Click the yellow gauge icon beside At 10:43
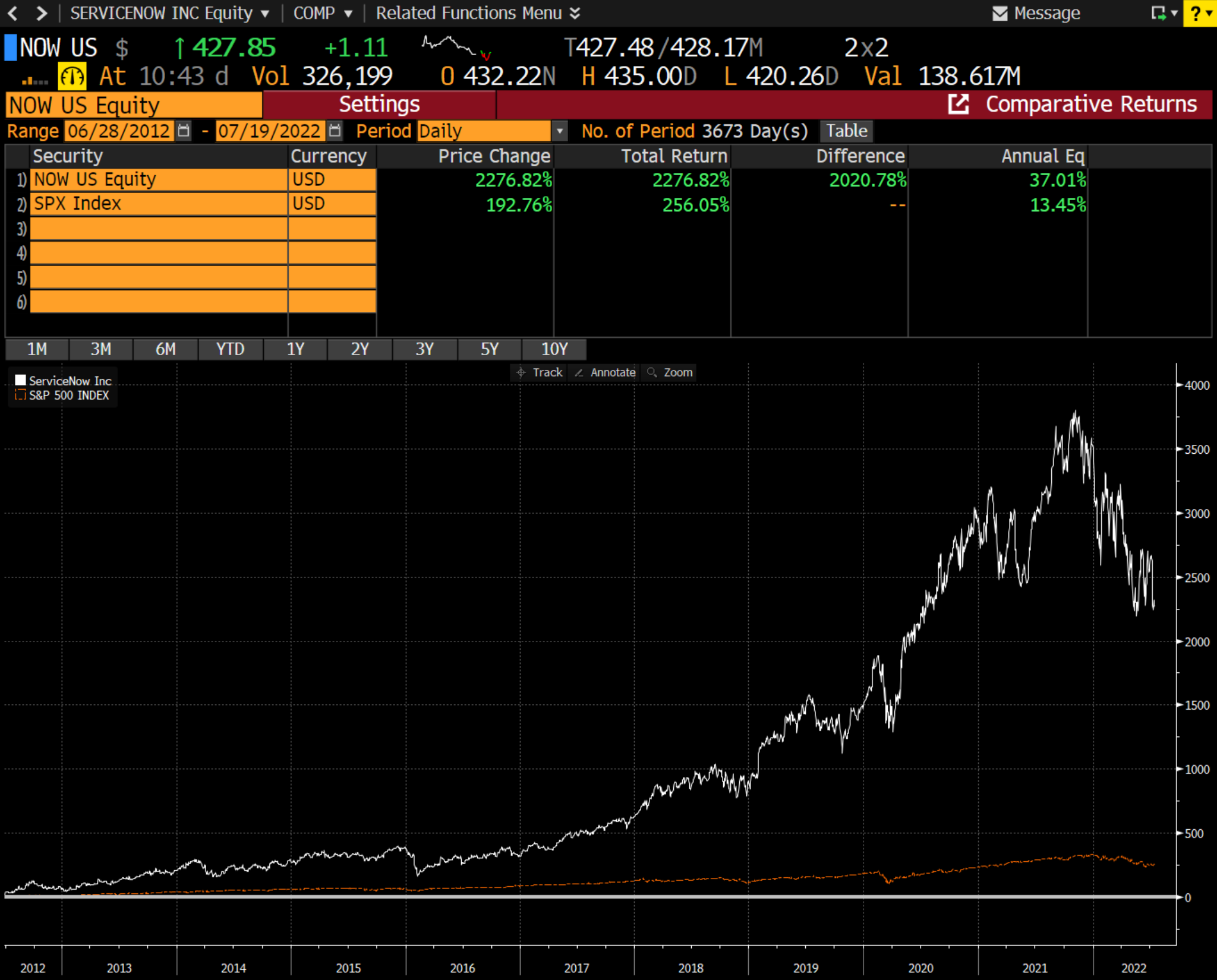This screenshot has height=980, width=1217. coord(72,77)
